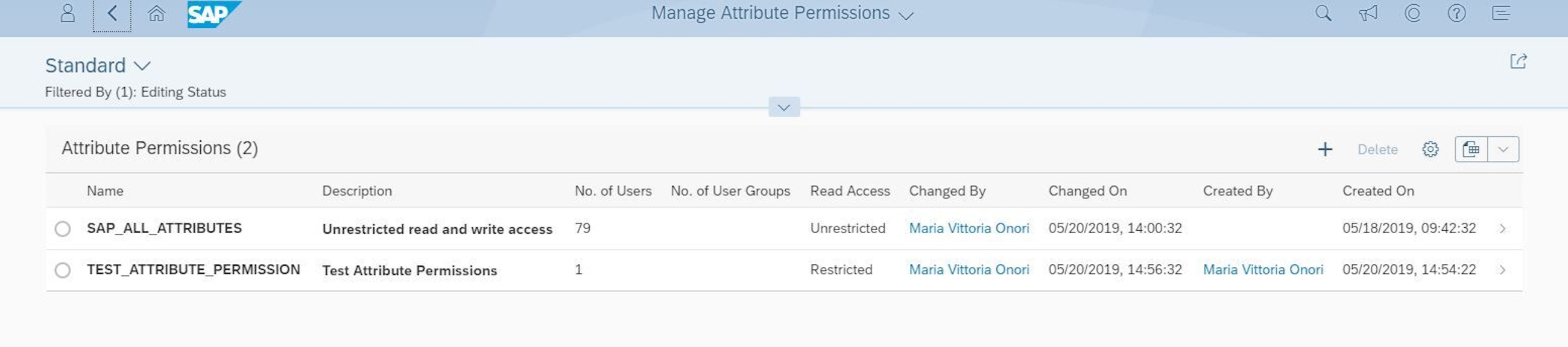Open Changed By link in TEST_ATTRIBUTE_PERMISSION row
The width and height of the screenshot is (1568, 347).
[969, 270]
